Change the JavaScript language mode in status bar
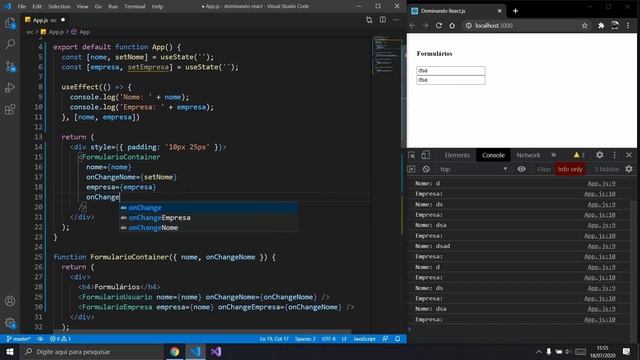The image size is (640, 360). click(x=364, y=339)
